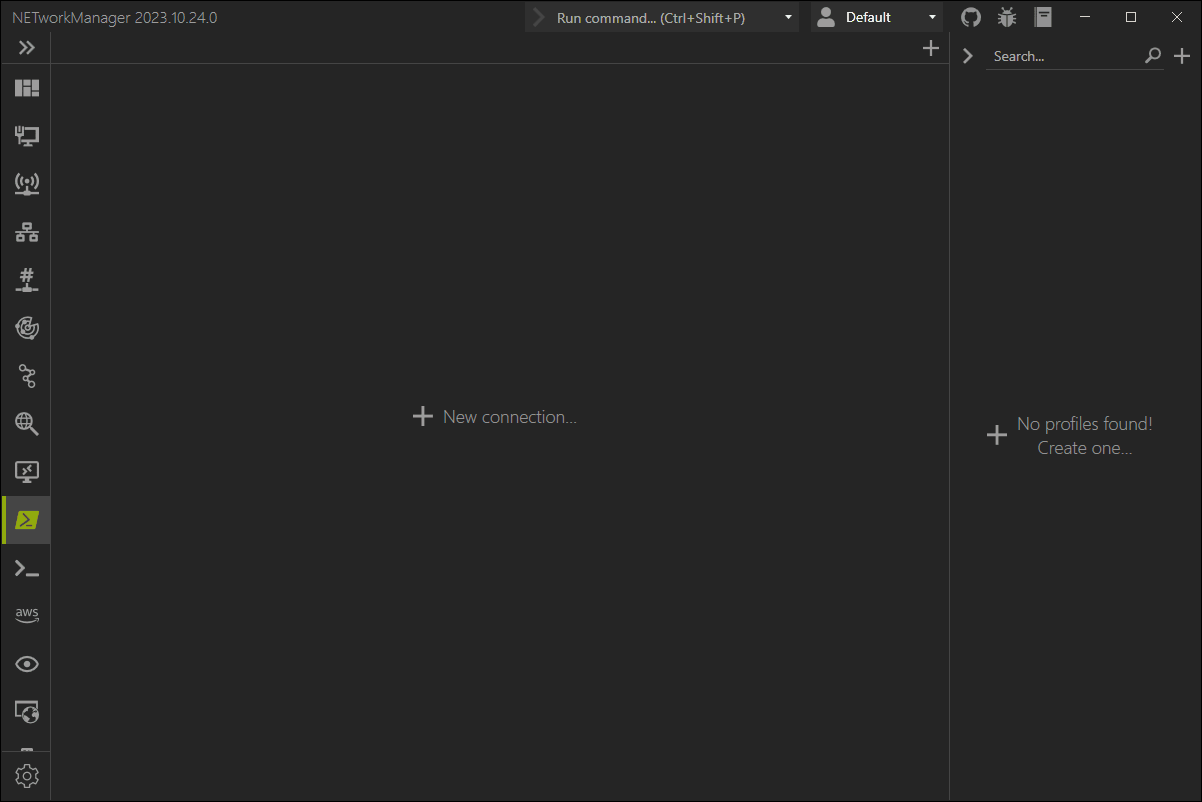This screenshot has height=802, width=1202.
Task: Open the AWS Session Manager tool
Action: 27,615
